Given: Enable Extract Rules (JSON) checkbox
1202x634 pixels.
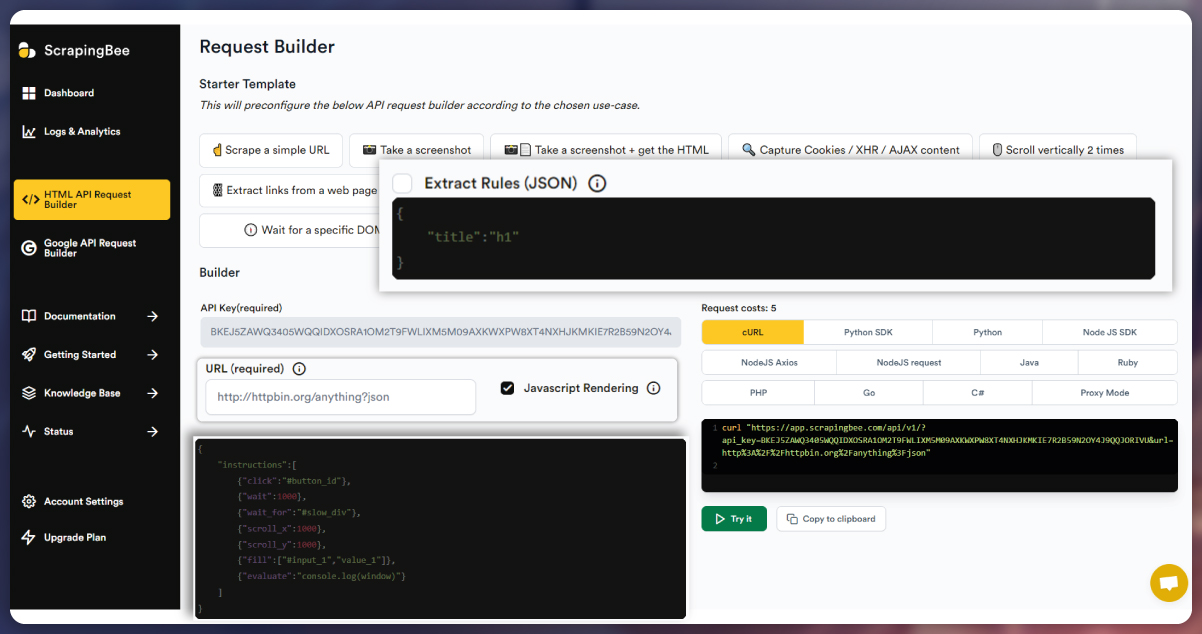Looking at the screenshot, I should coord(402,183).
